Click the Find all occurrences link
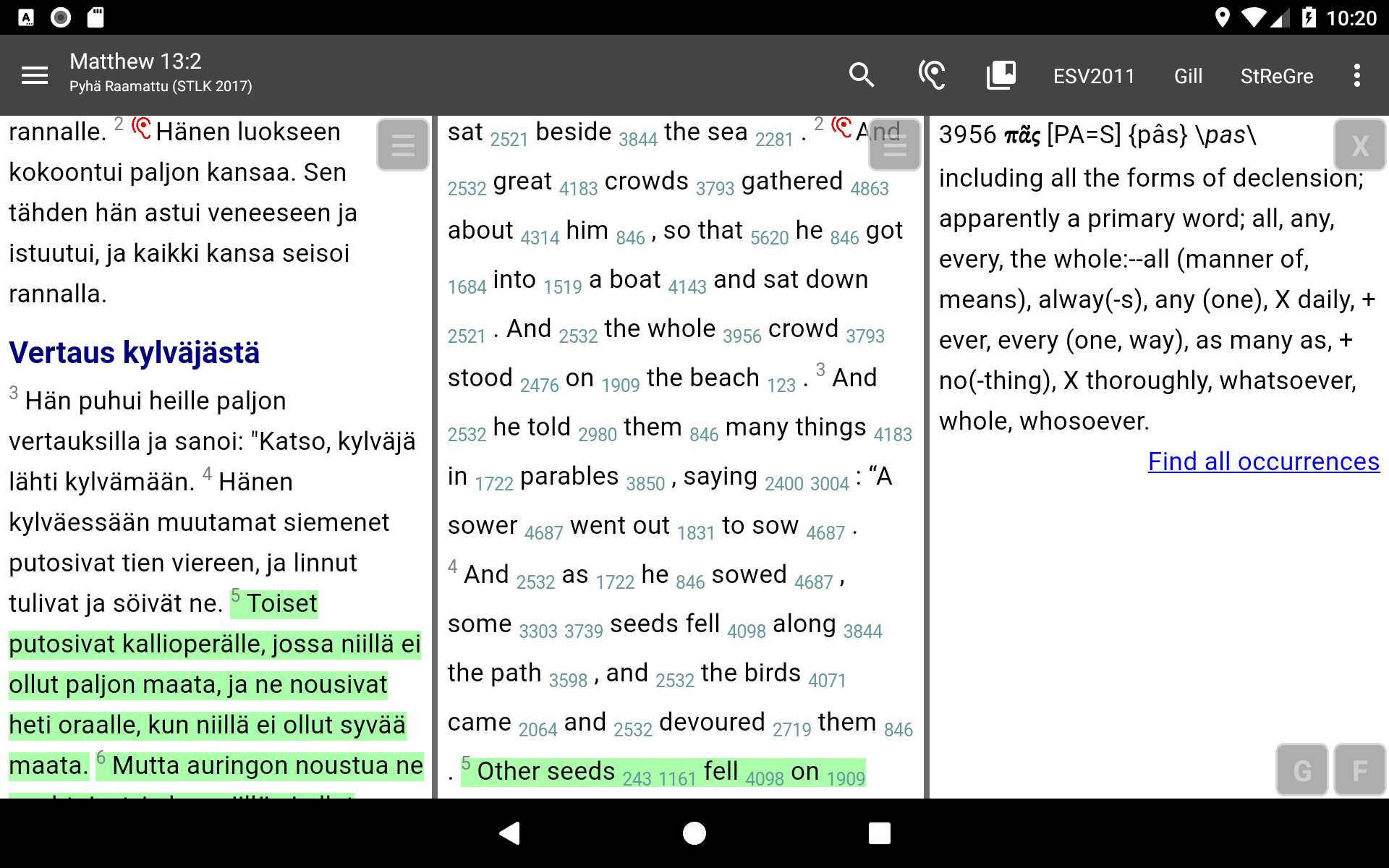The height and width of the screenshot is (868, 1389). 1263,461
